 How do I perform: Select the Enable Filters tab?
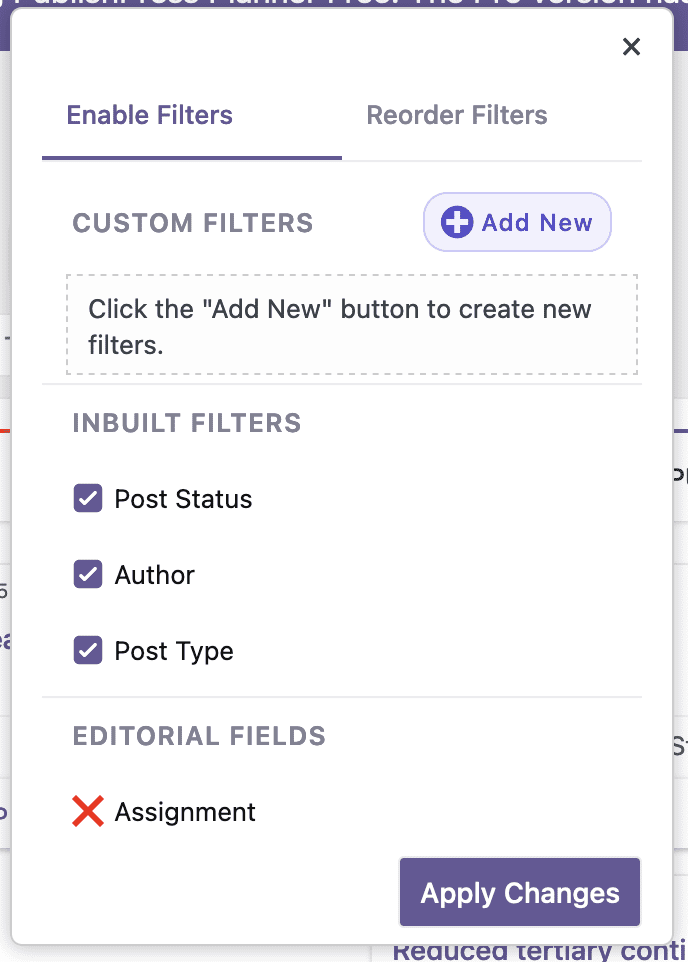(x=148, y=115)
